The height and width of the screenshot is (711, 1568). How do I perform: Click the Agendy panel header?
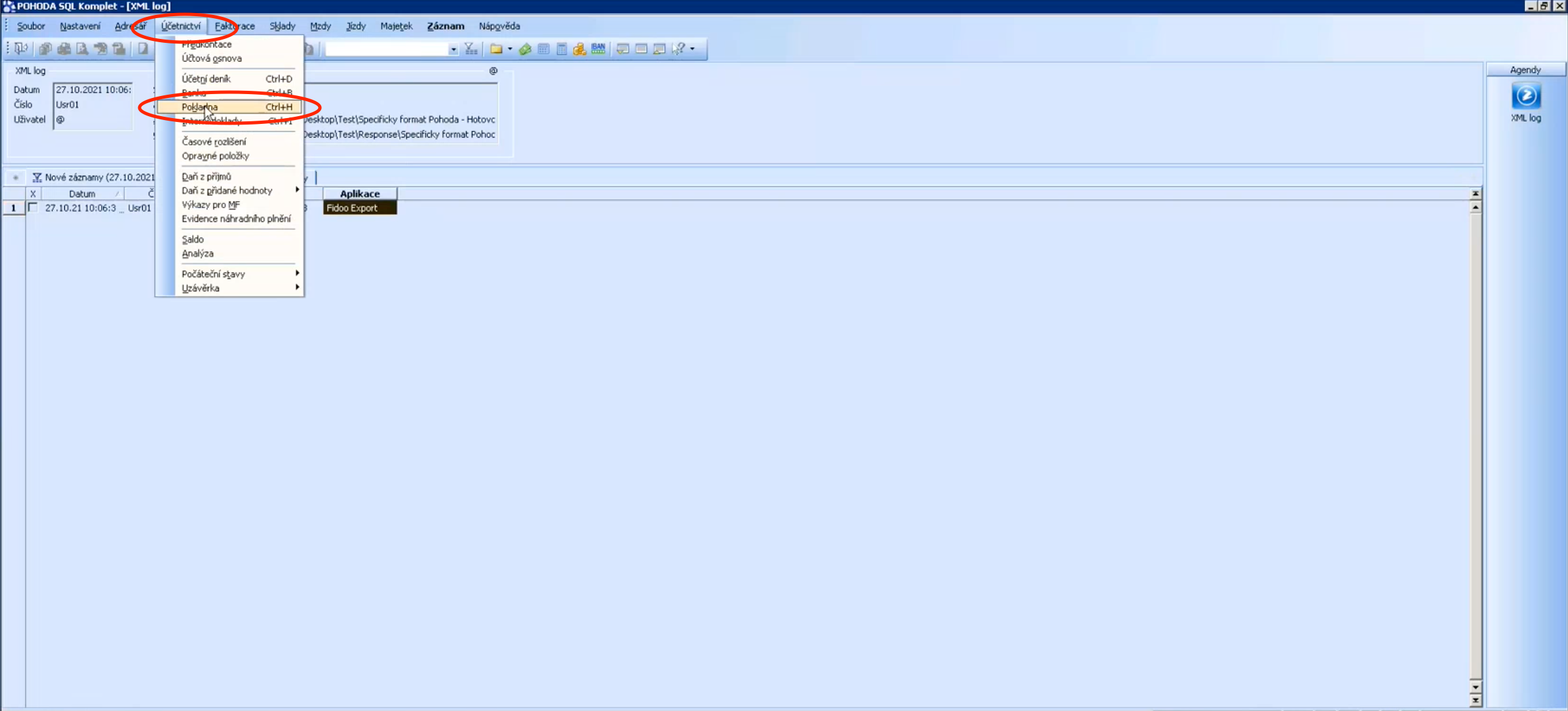click(1525, 69)
